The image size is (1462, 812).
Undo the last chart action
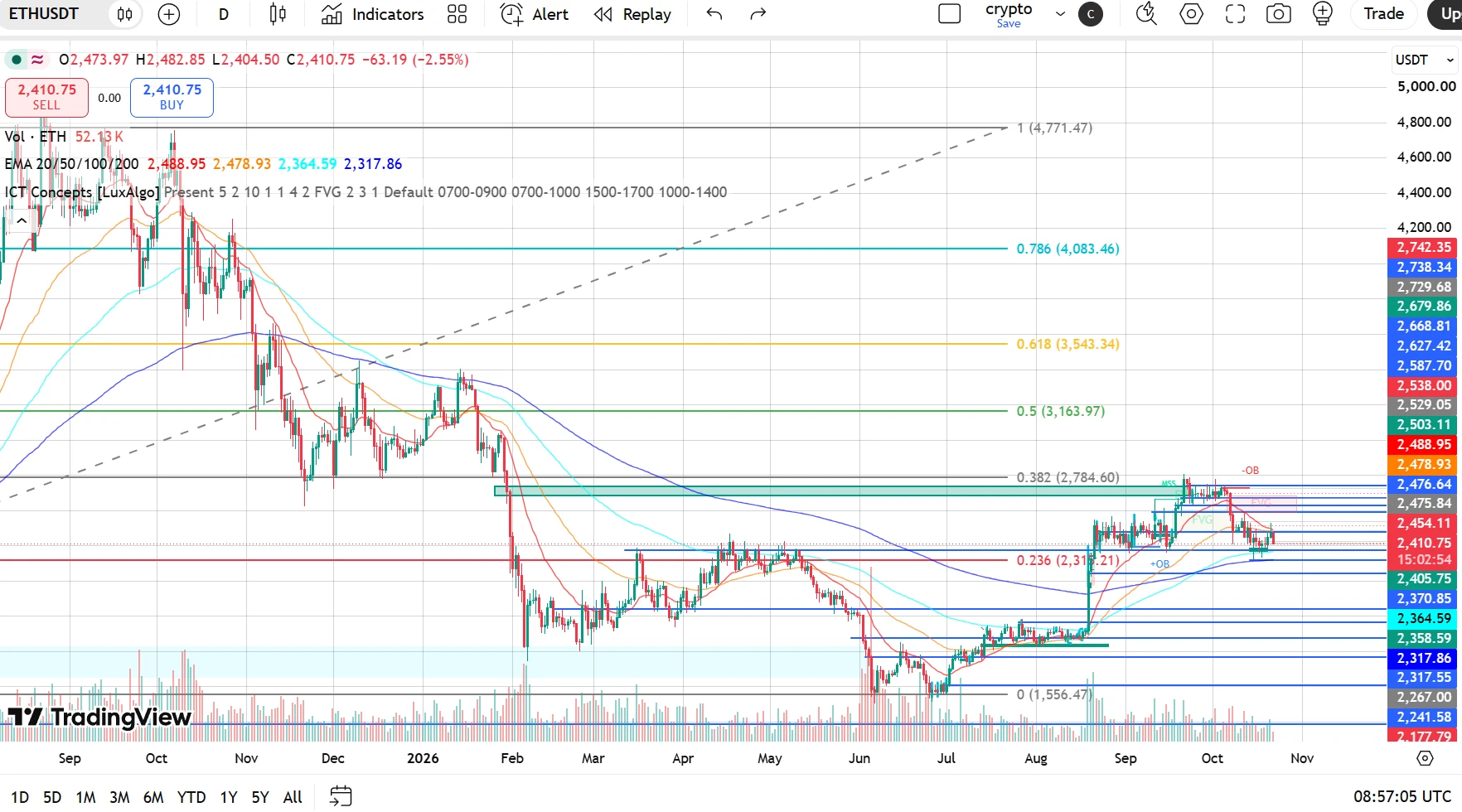tap(714, 14)
